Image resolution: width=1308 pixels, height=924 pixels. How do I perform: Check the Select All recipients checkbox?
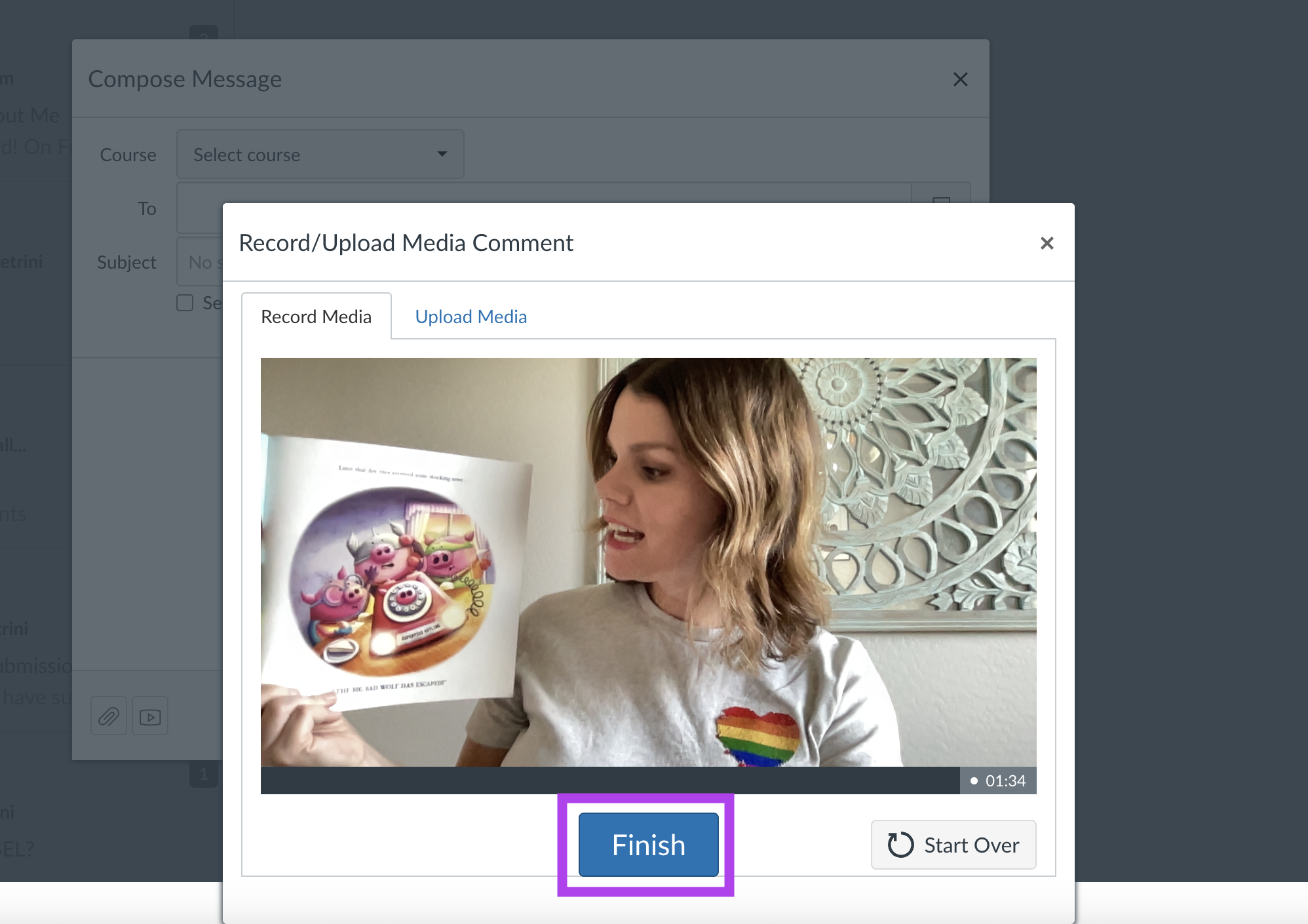coord(183,303)
